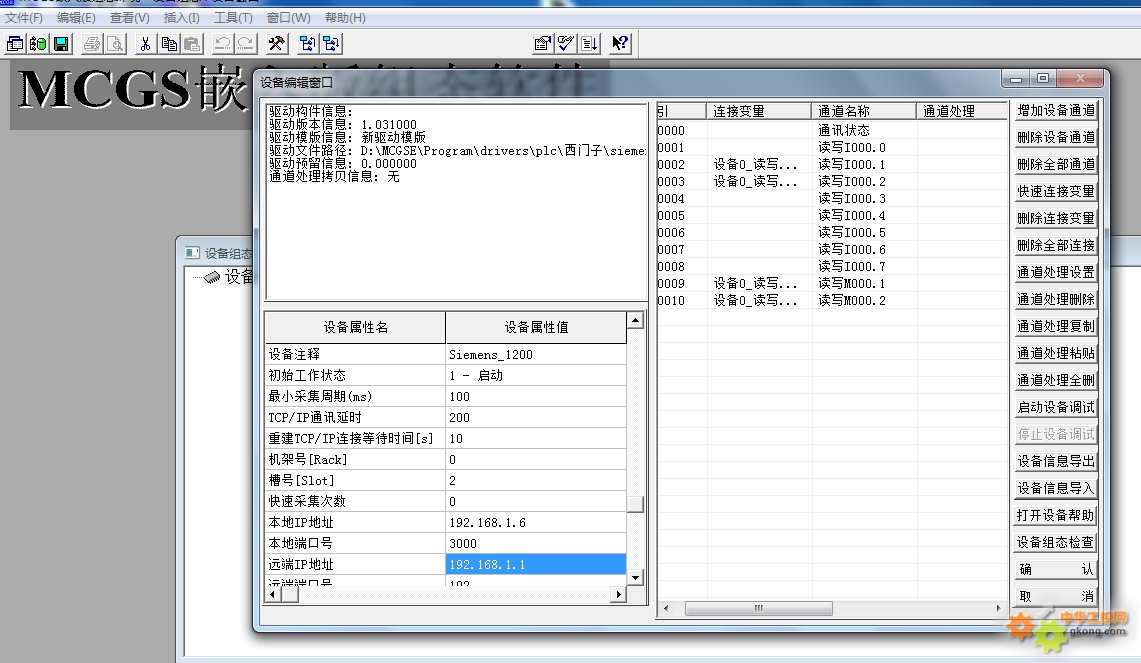Click property table vertical scrollbar thumb
This screenshot has width=1141, height=663.
(x=635, y=504)
